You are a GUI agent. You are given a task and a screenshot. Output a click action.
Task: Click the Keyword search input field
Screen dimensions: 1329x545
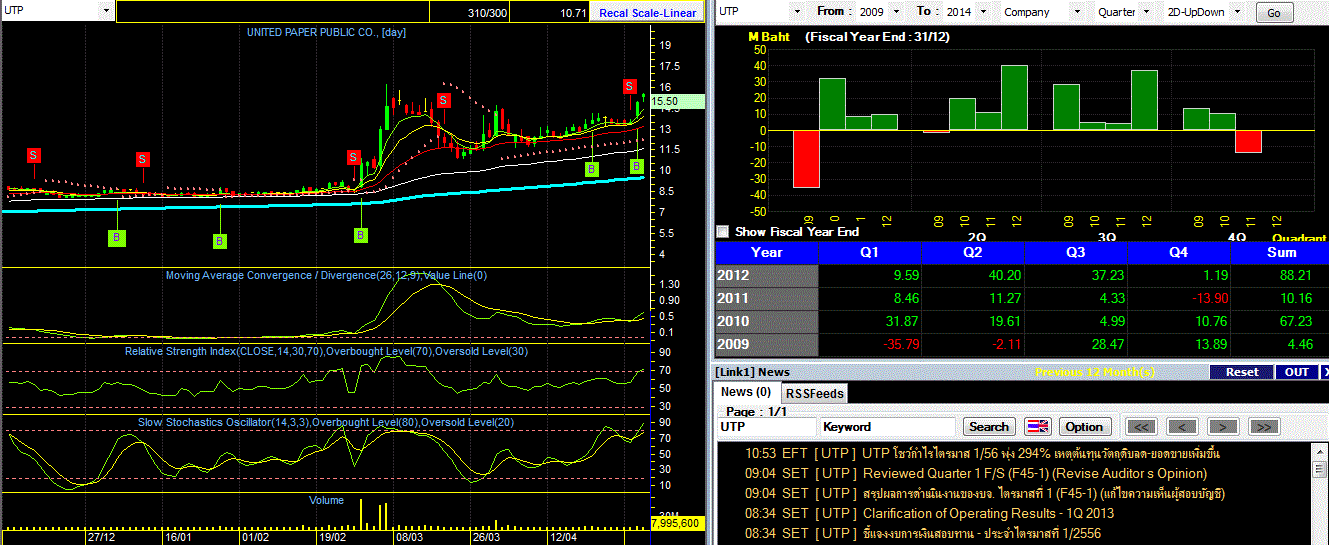click(888, 427)
